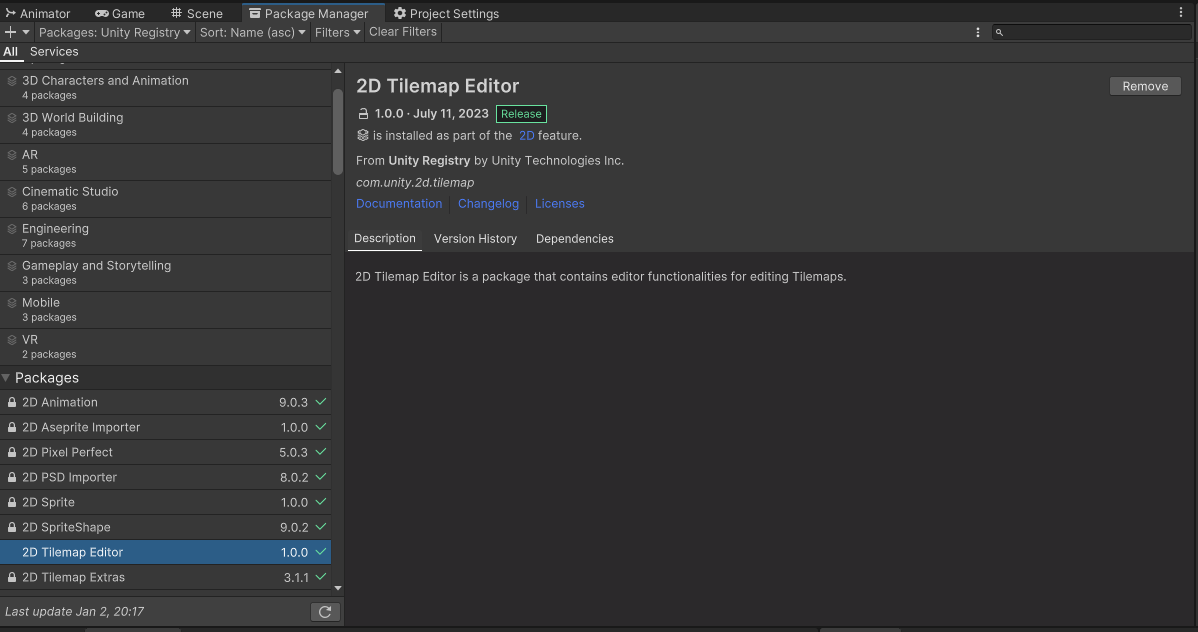Select 2D Pixel Perfect package
This screenshot has width=1198, height=632.
pos(166,452)
